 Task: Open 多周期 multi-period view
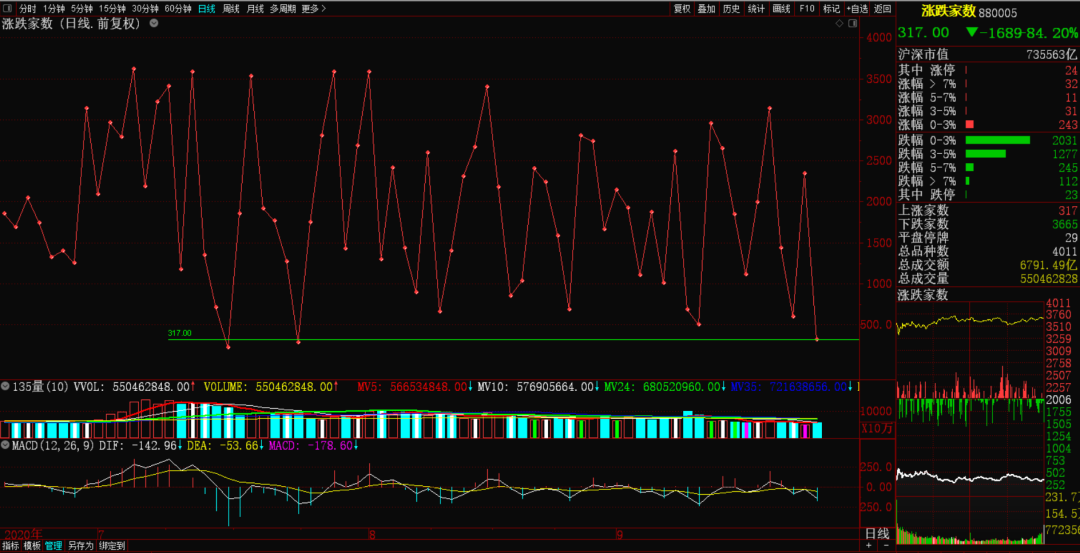[x=283, y=9]
